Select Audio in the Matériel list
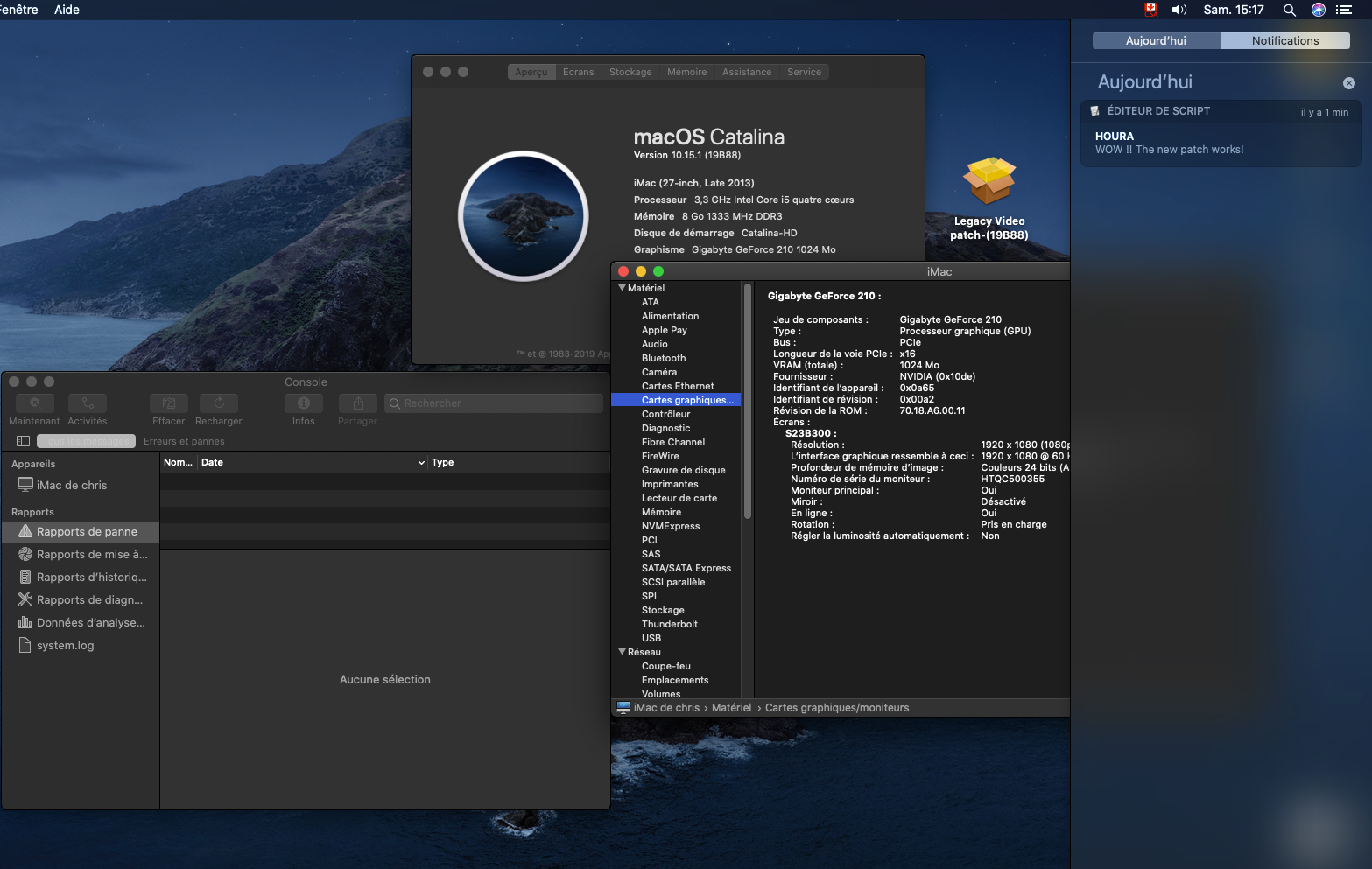The height and width of the screenshot is (869, 1372). pyautogui.click(x=655, y=344)
